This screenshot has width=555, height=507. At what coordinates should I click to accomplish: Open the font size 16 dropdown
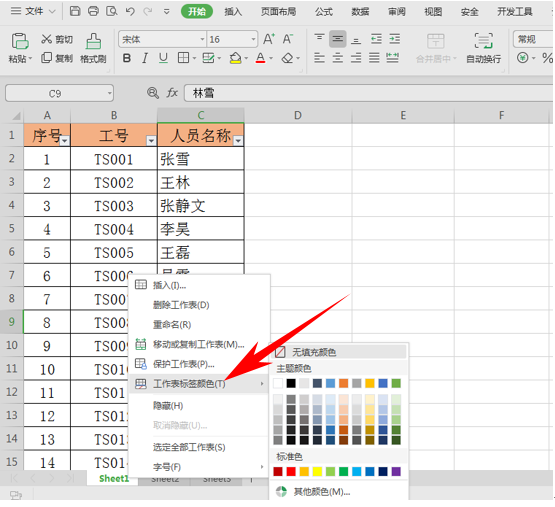coord(253,39)
